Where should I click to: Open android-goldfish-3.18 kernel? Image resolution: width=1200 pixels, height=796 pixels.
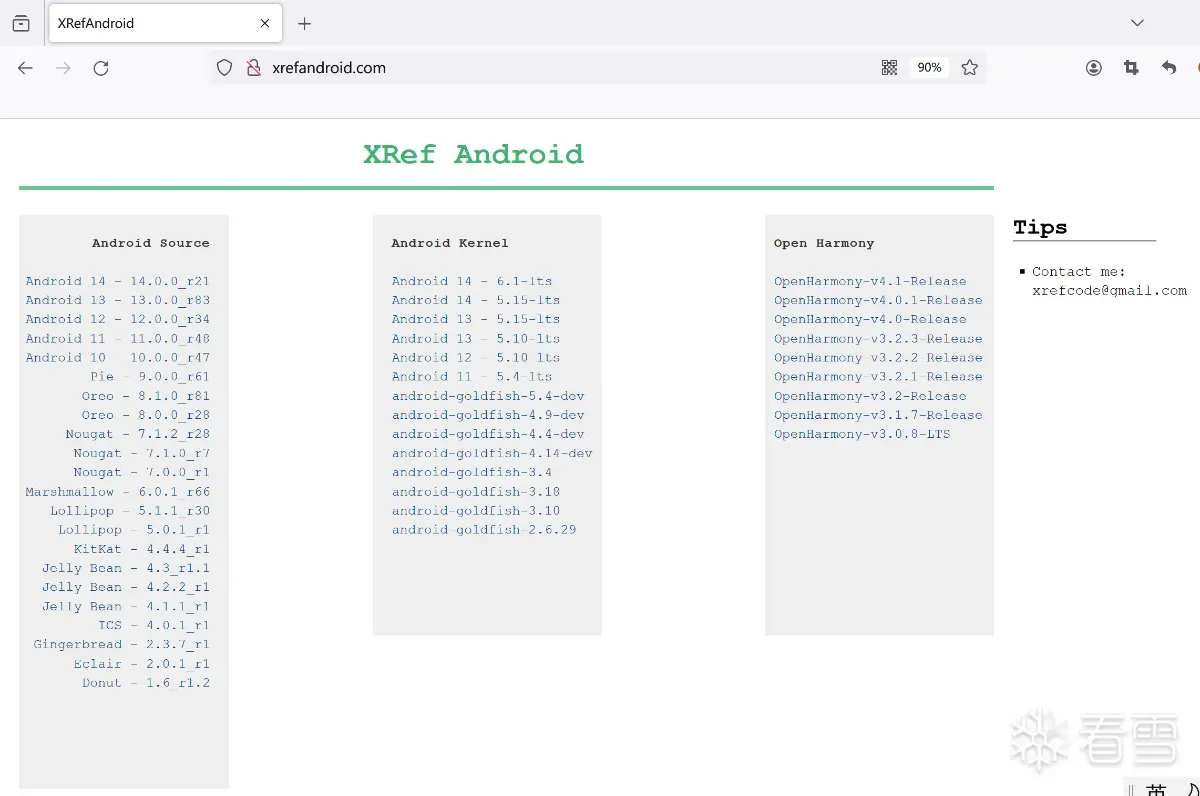click(x=476, y=492)
